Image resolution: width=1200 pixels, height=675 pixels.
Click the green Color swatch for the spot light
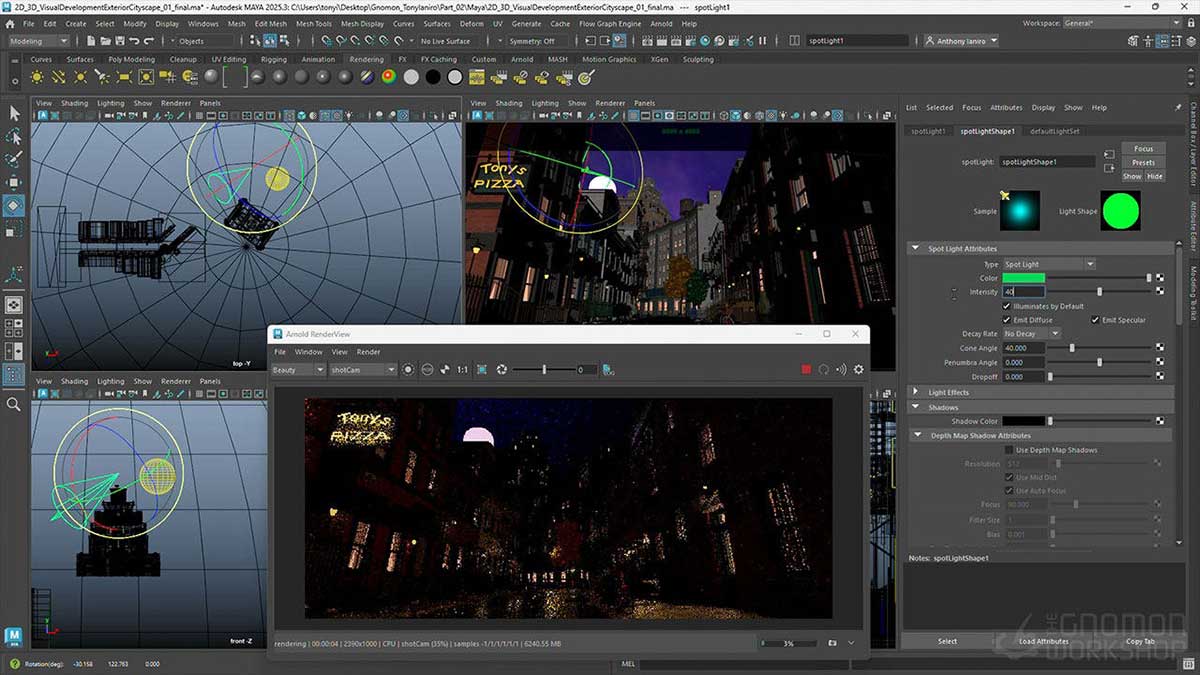tap(1025, 278)
